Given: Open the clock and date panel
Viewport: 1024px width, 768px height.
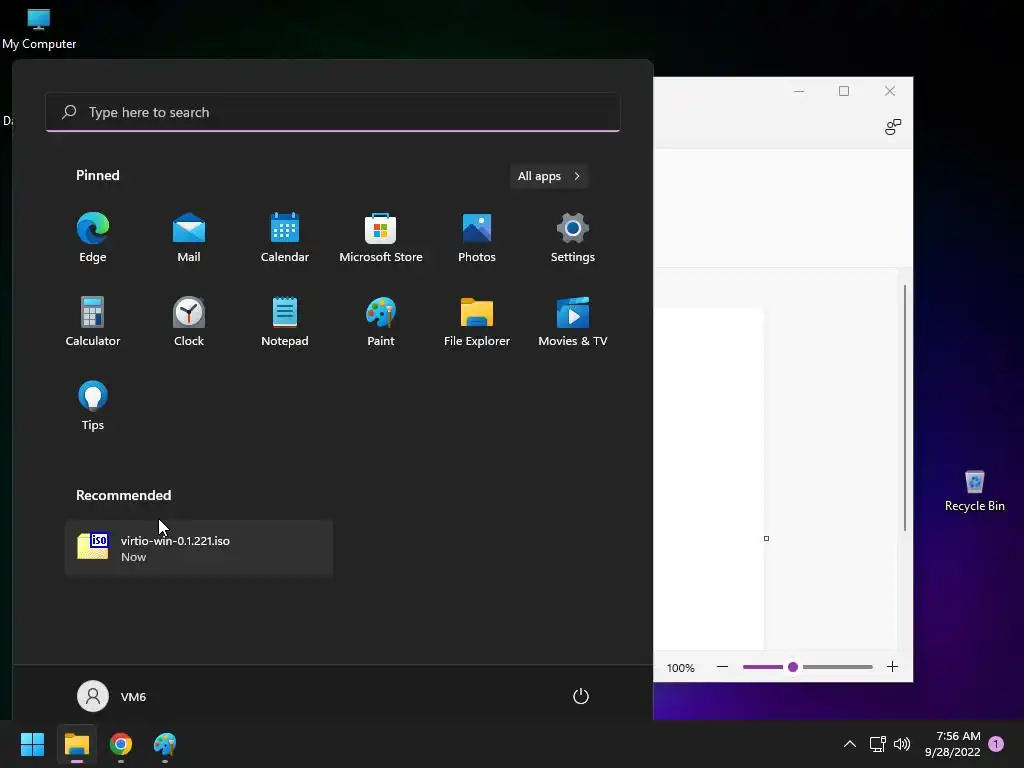Looking at the screenshot, I should (953, 744).
